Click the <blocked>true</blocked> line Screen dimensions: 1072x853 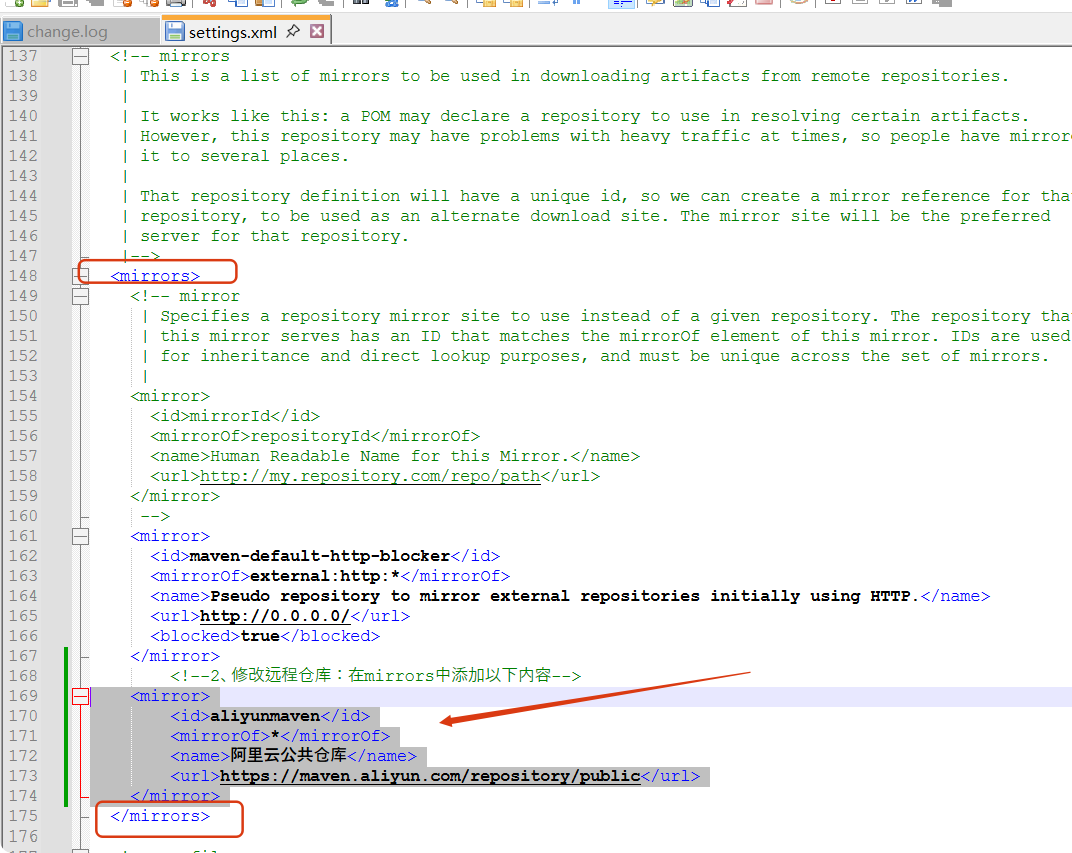265,636
